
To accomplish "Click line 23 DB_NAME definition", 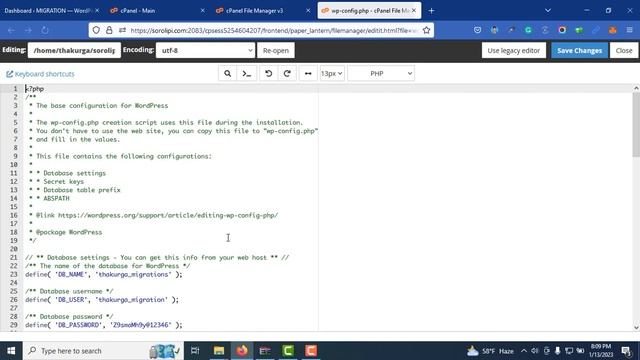I will click(x=104, y=274).
